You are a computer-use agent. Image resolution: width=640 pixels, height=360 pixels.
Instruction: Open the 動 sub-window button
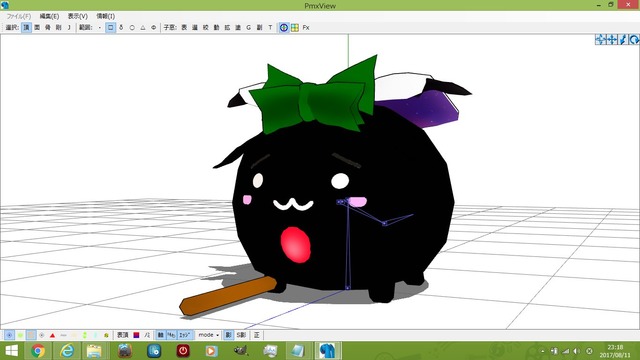[216, 27]
